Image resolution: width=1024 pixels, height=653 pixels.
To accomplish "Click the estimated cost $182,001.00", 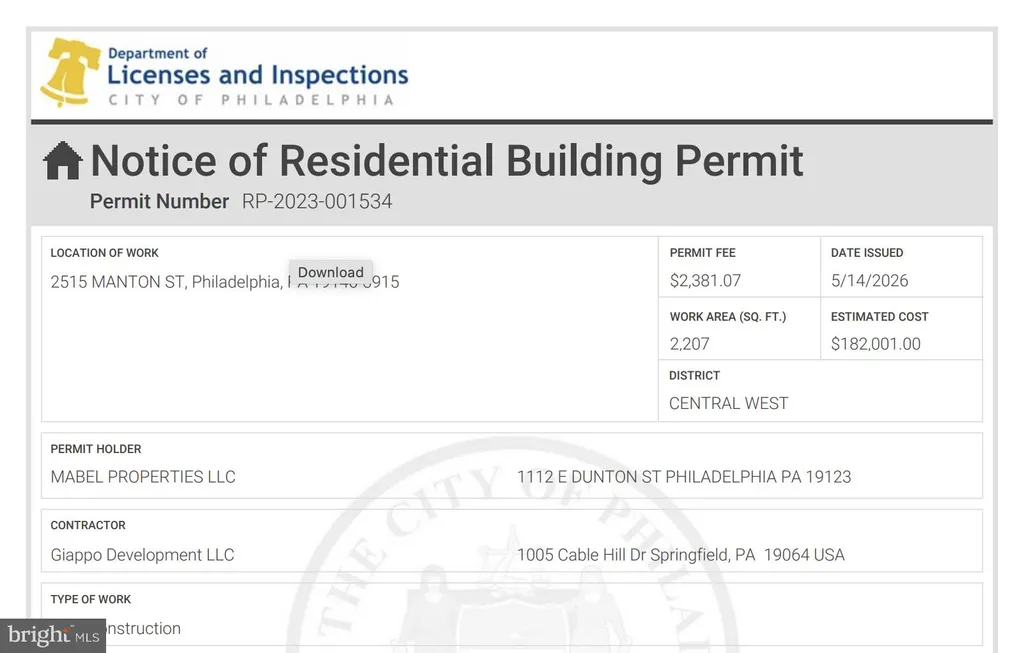I will click(x=876, y=344).
